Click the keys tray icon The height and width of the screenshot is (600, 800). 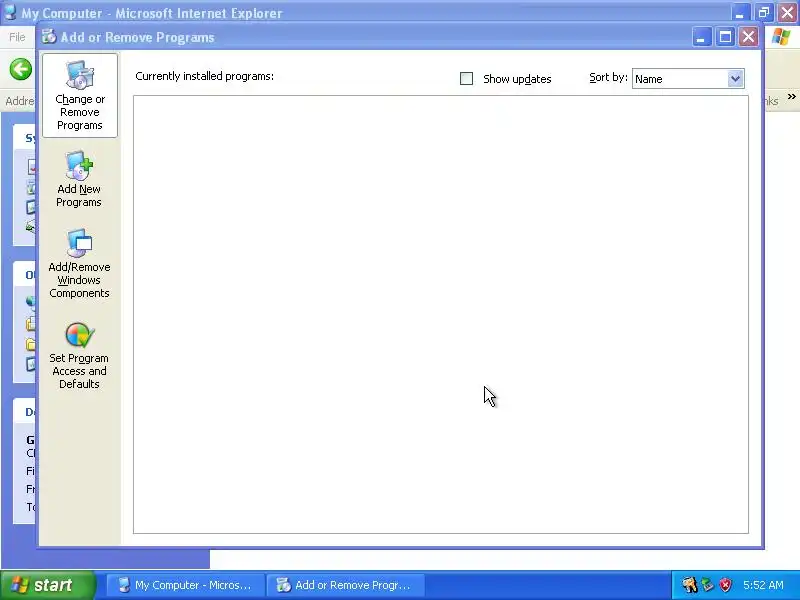(x=689, y=585)
